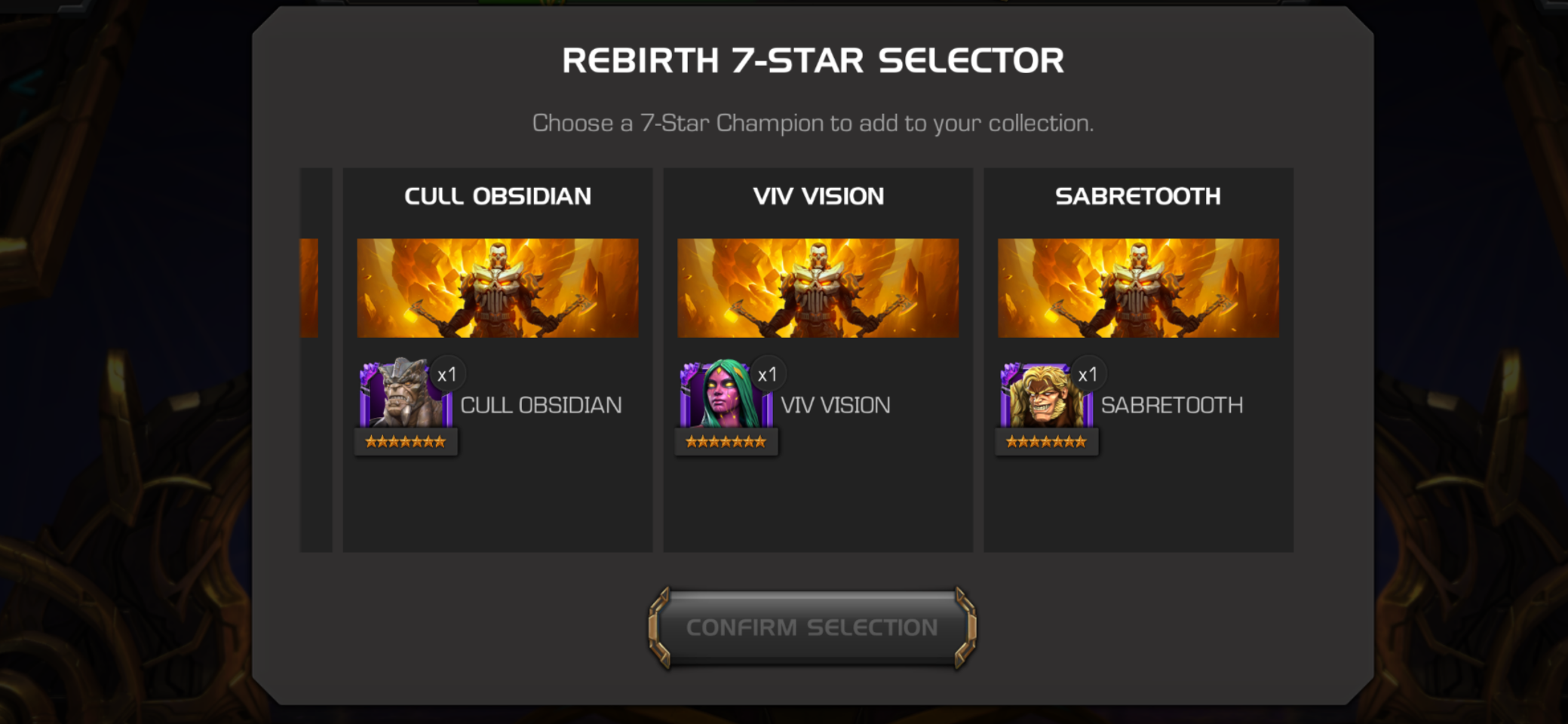
Task: Select the Sabretooth champion portrait icon
Action: pyautogui.click(x=1046, y=394)
